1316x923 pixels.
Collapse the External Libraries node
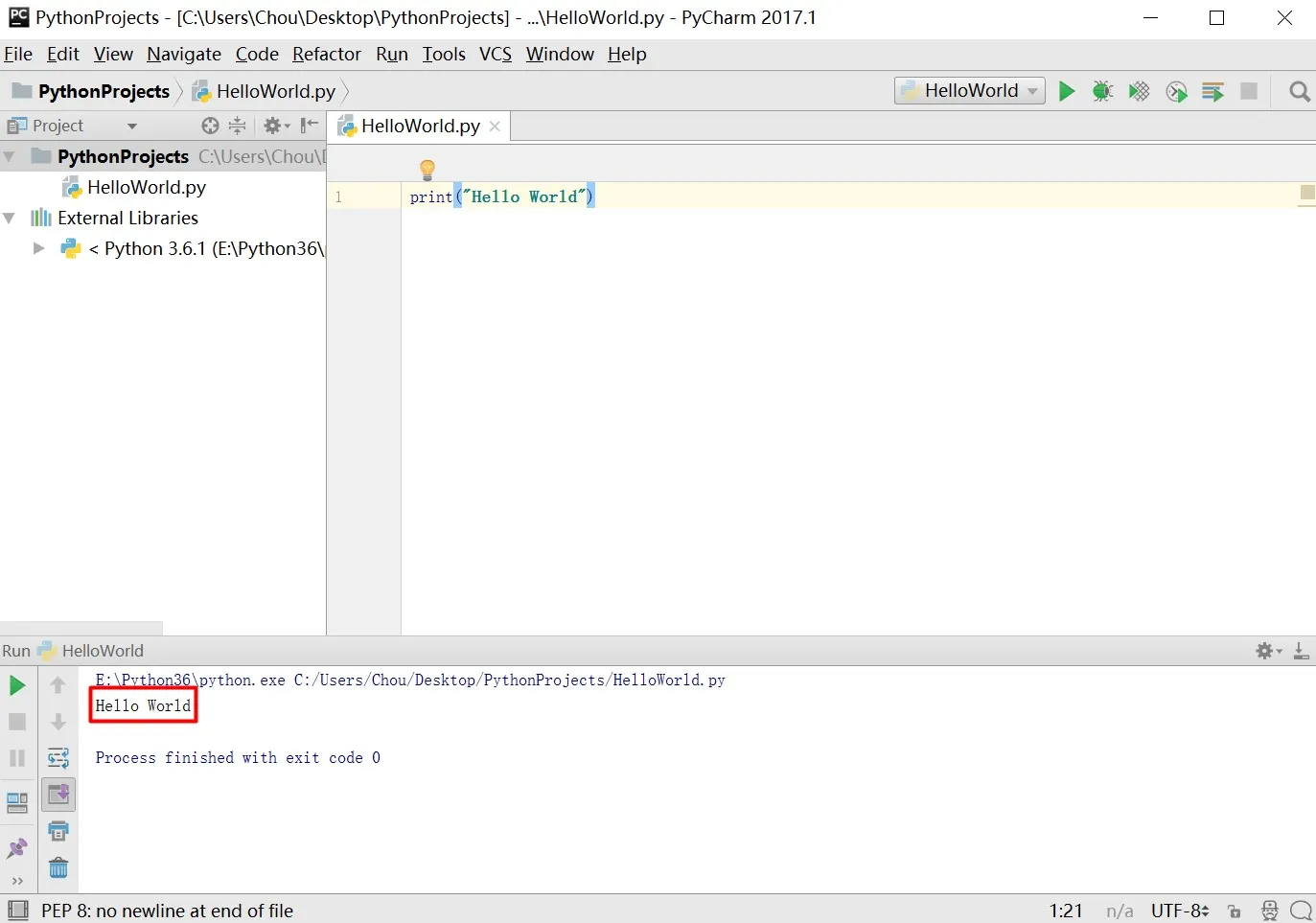pos(10,218)
